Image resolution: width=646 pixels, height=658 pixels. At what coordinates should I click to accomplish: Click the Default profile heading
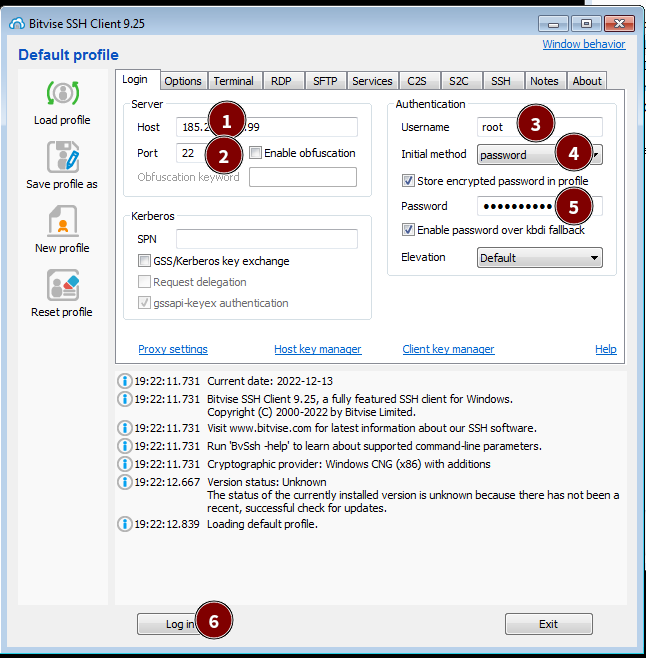[x=68, y=55]
